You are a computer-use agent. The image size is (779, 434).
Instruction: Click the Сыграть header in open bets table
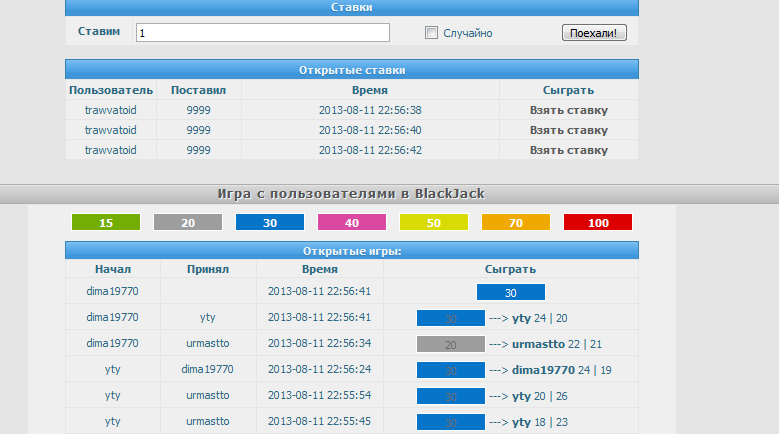coord(568,90)
